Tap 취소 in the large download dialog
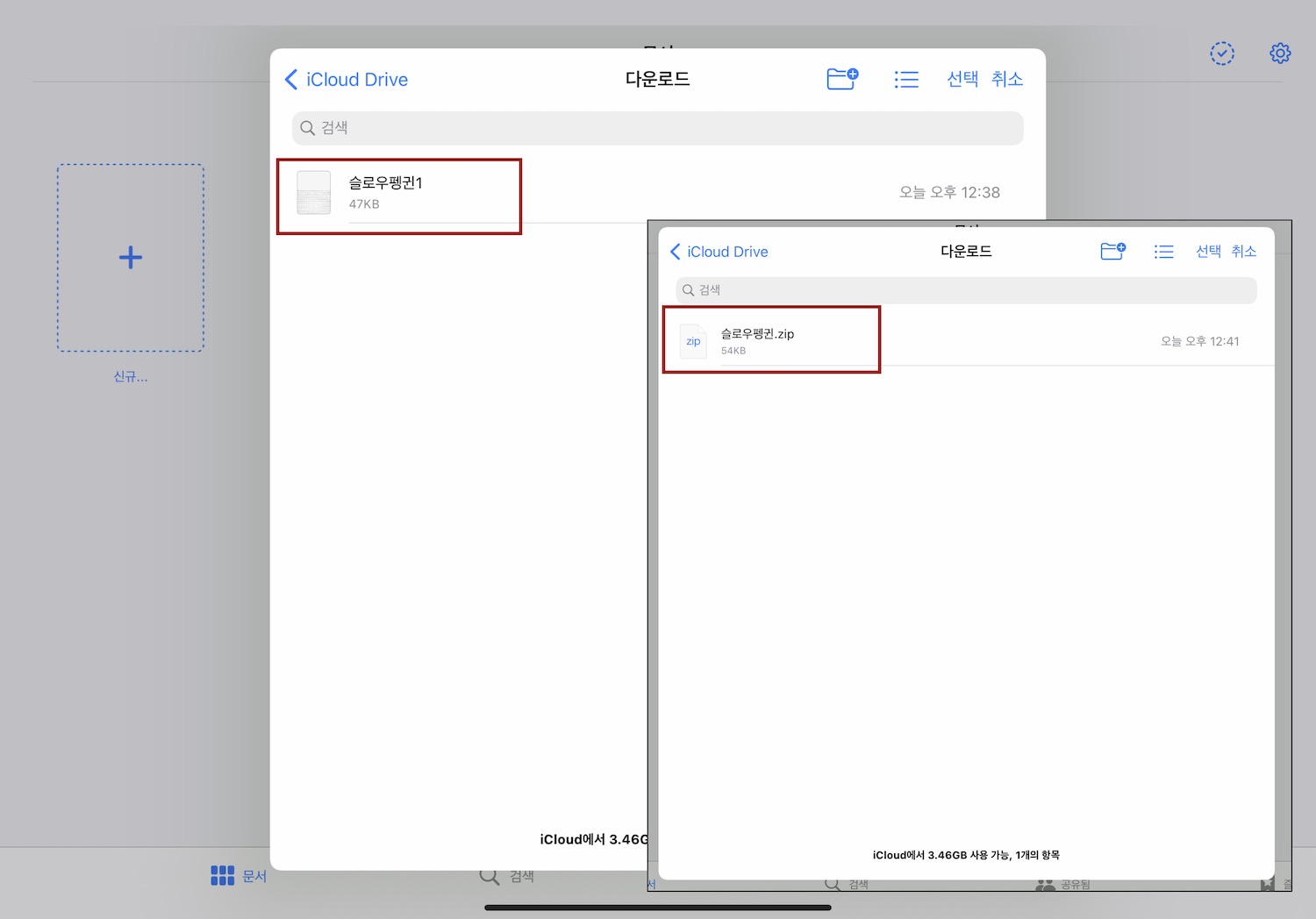Image resolution: width=1316 pixels, height=919 pixels. click(x=1007, y=79)
